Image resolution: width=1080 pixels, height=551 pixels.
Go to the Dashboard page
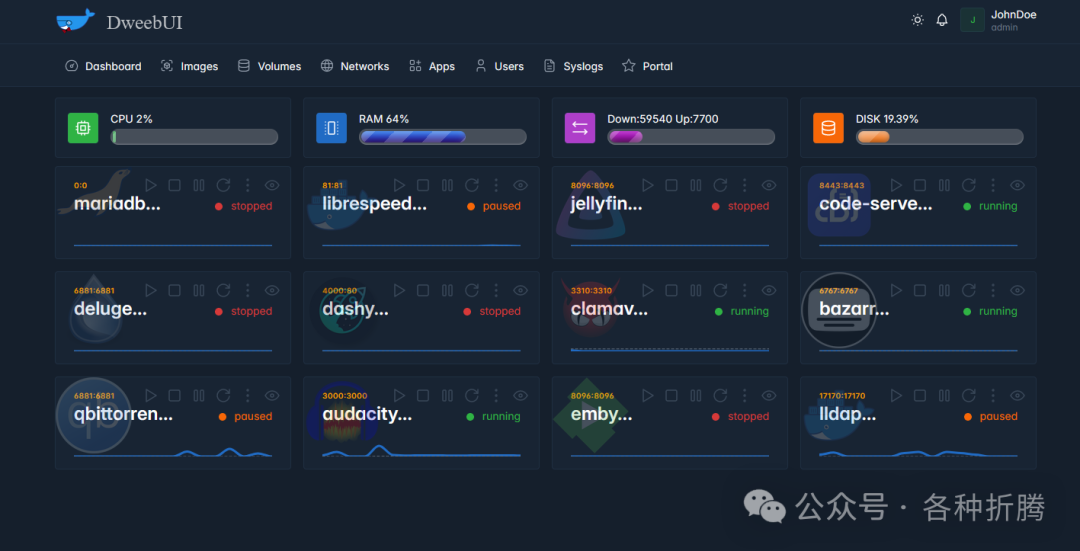(103, 66)
